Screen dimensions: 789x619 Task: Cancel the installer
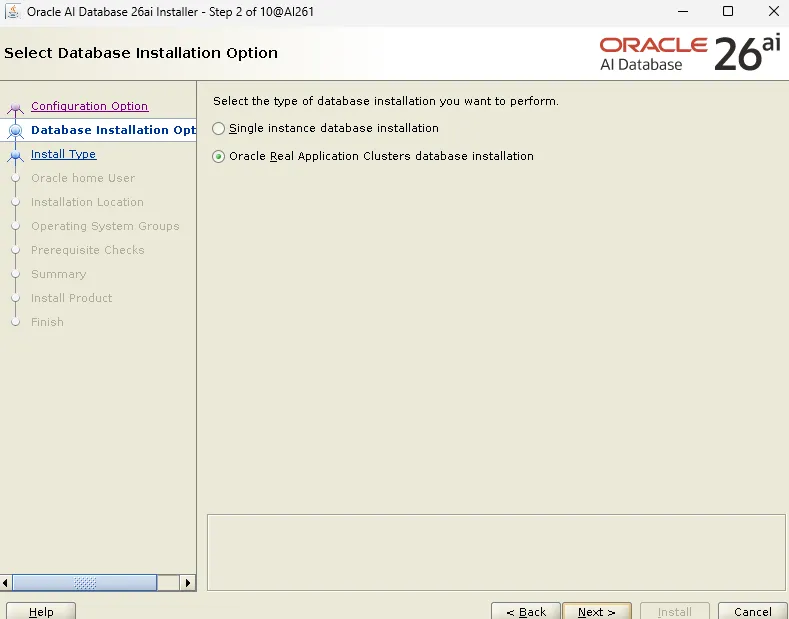tap(753, 611)
